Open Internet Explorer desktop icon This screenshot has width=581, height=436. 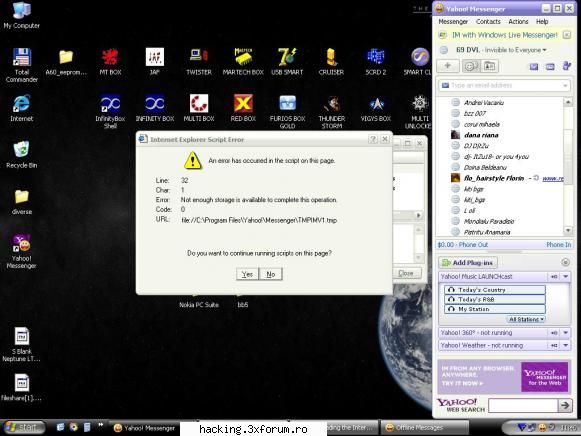[21, 108]
